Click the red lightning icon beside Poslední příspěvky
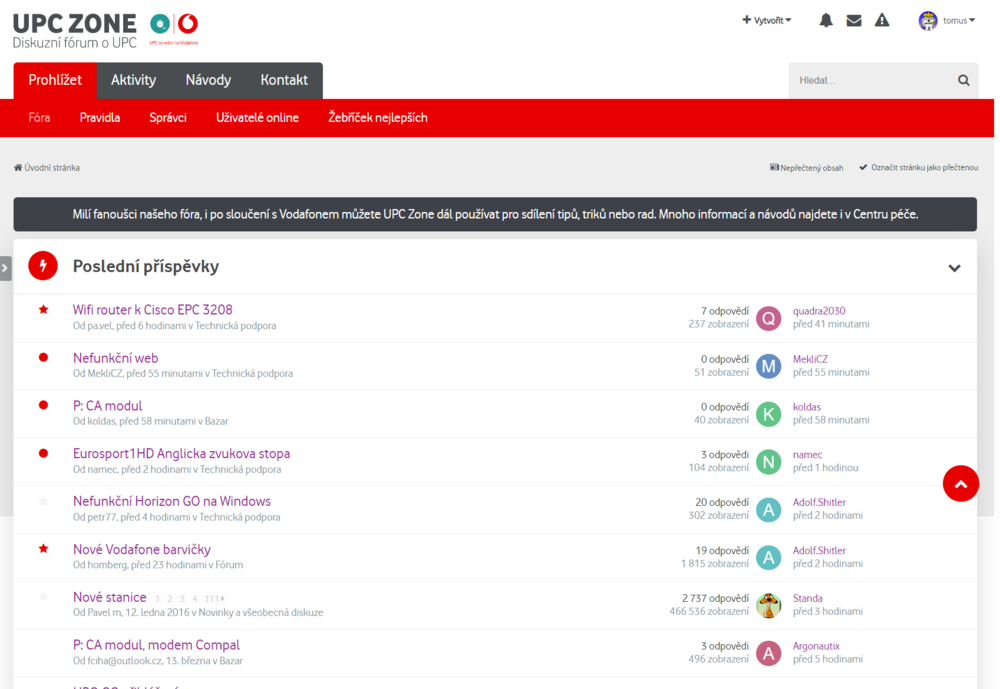The width and height of the screenshot is (1000, 689). pyautogui.click(x=43, y=266)
